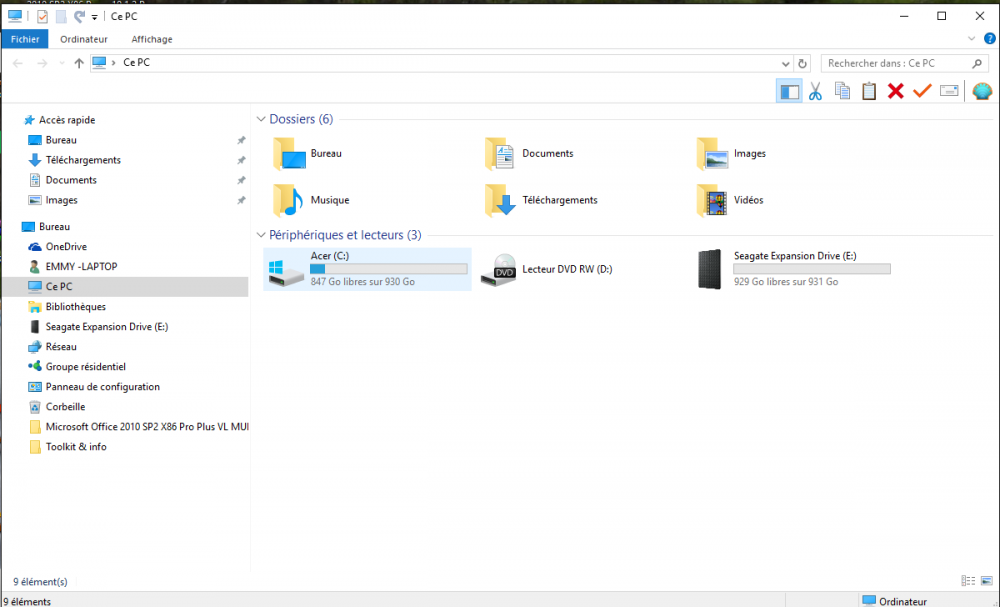Go up one level with the up arrow

pos(79,62)
